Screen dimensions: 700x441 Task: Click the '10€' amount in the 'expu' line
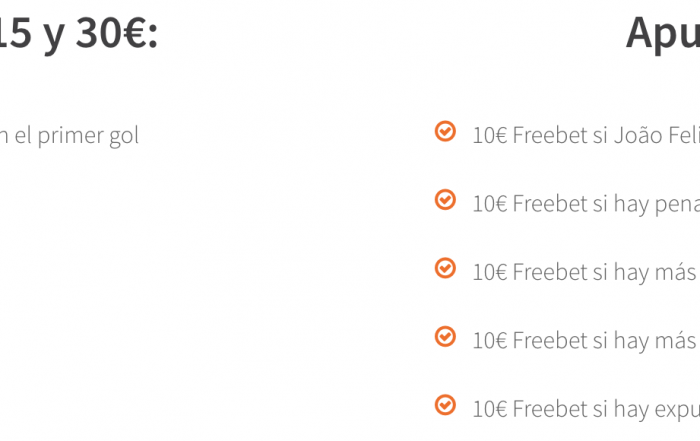pos(490,409)
